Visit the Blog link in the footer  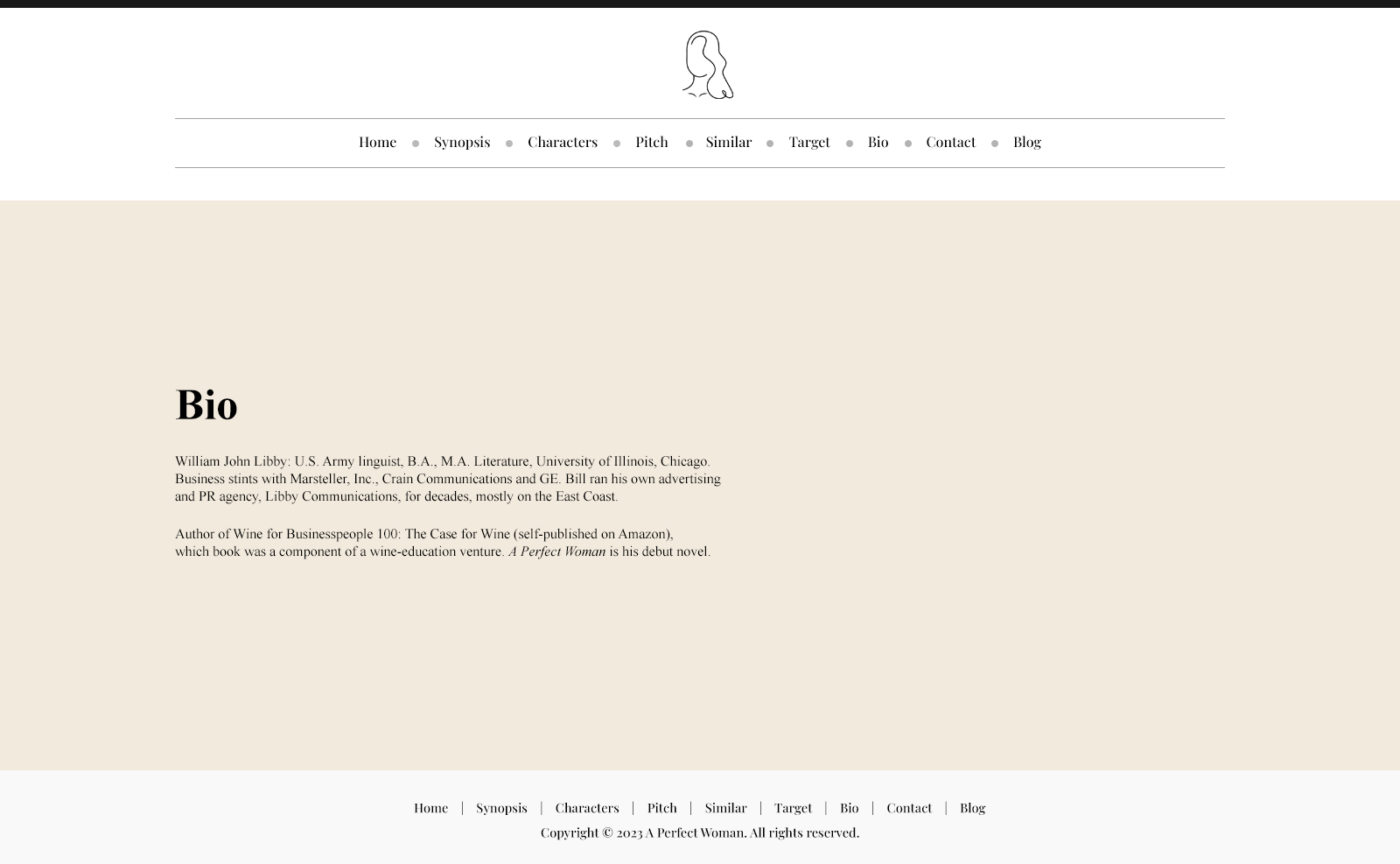pyautogui.click(x=972, y=808)
